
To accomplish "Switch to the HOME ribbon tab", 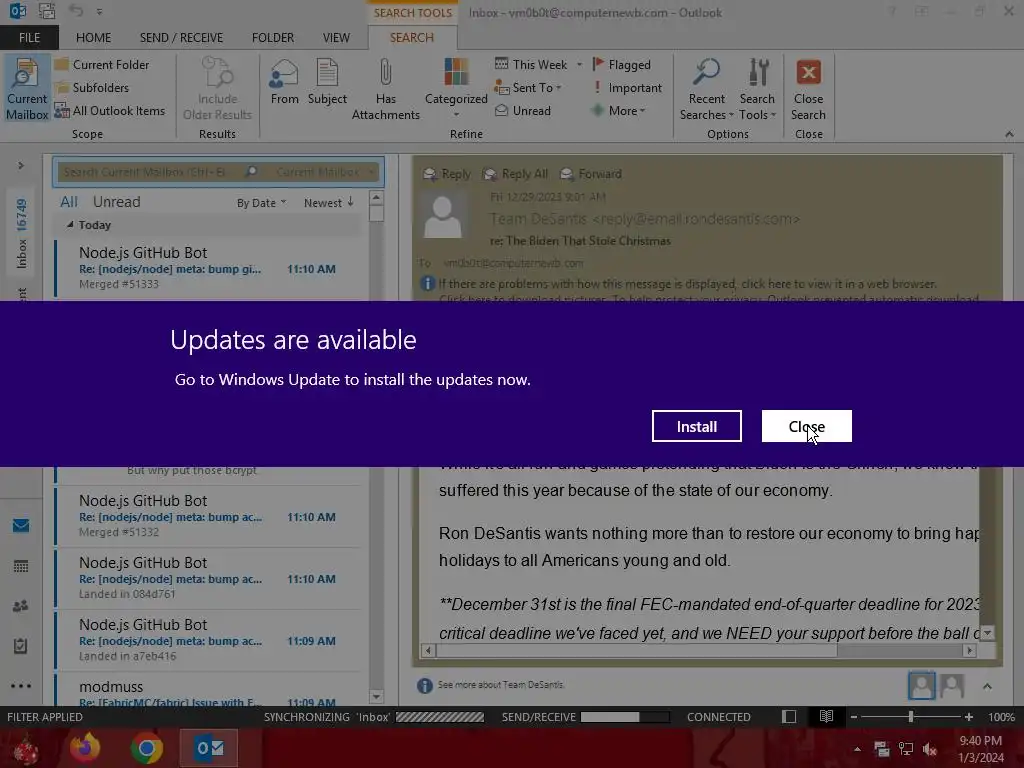I will [x=93, y=37].
